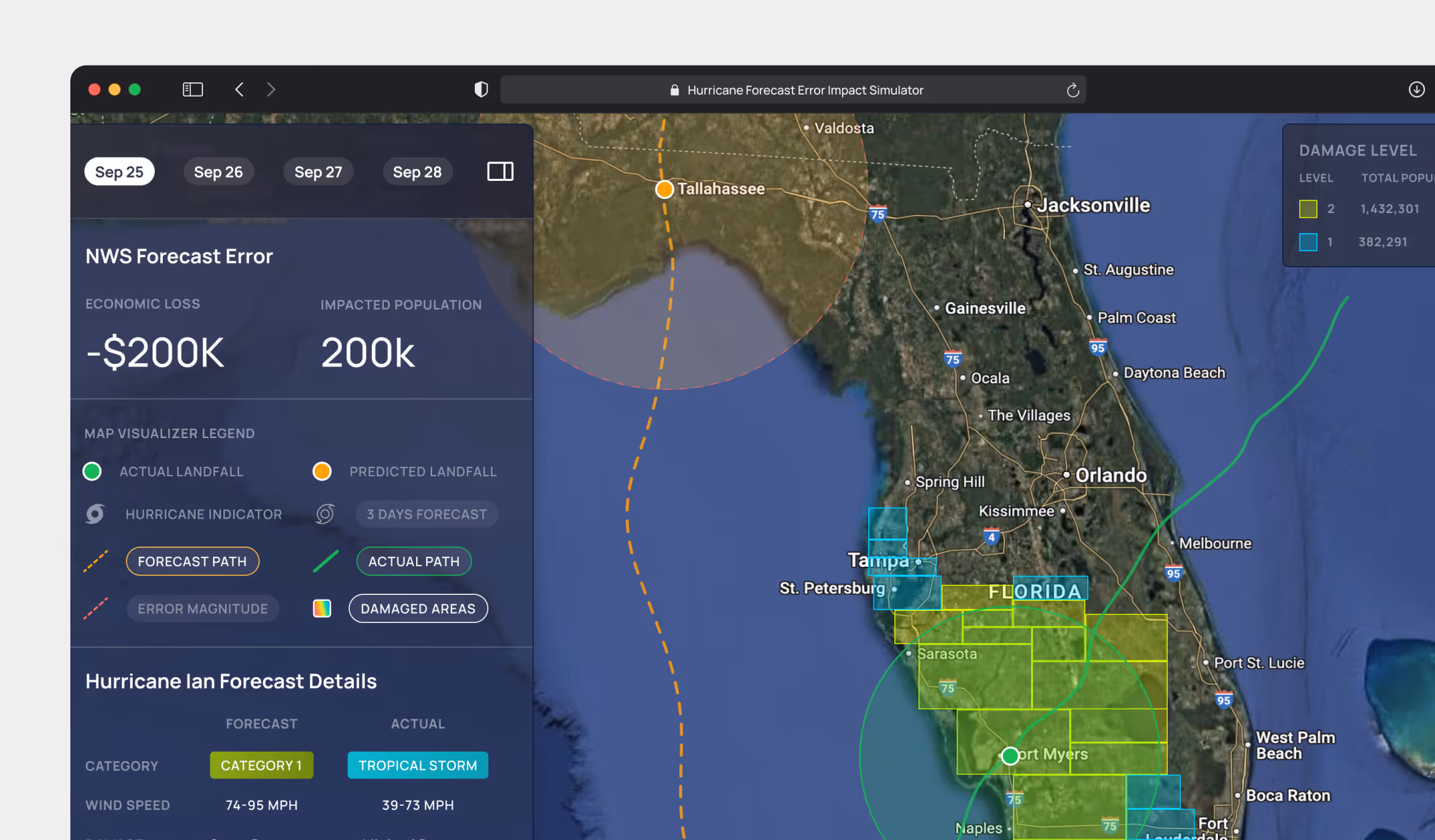This screenshot has width=1435, height=840.
Task: Click the St. Petersburg label on map
Action: [832, 588]
